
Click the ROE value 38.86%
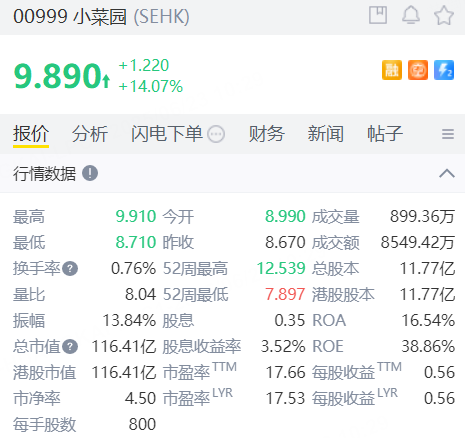[428, 346]
